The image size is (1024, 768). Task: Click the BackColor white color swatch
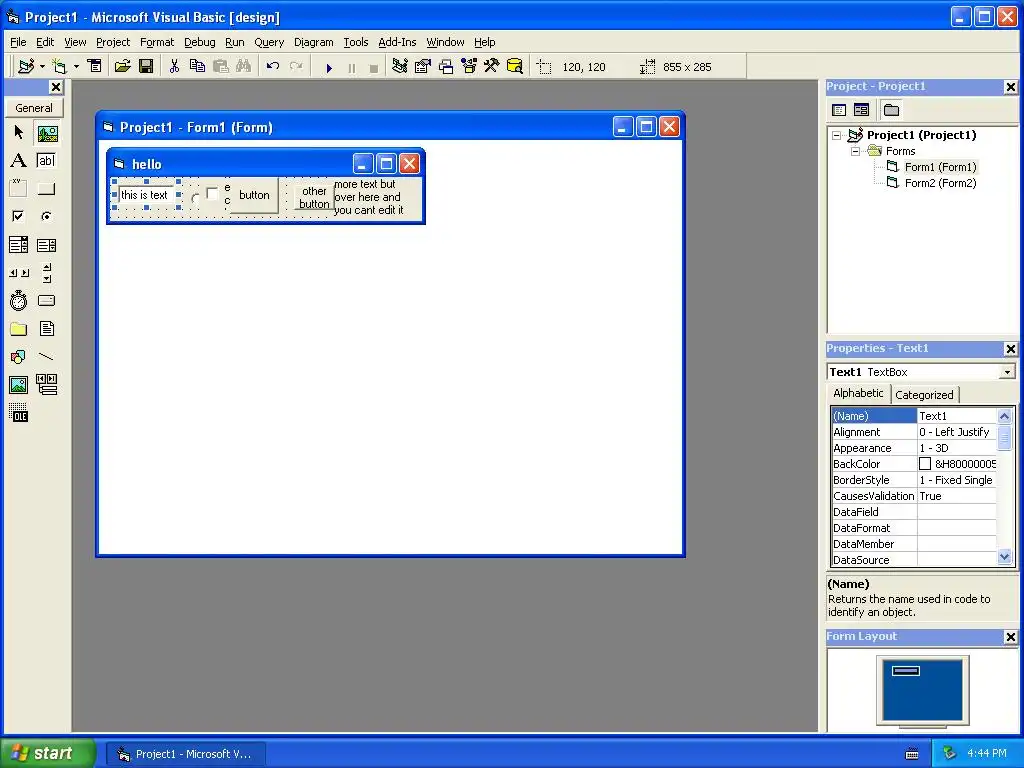pyautogui.click(x=925, y=464)
